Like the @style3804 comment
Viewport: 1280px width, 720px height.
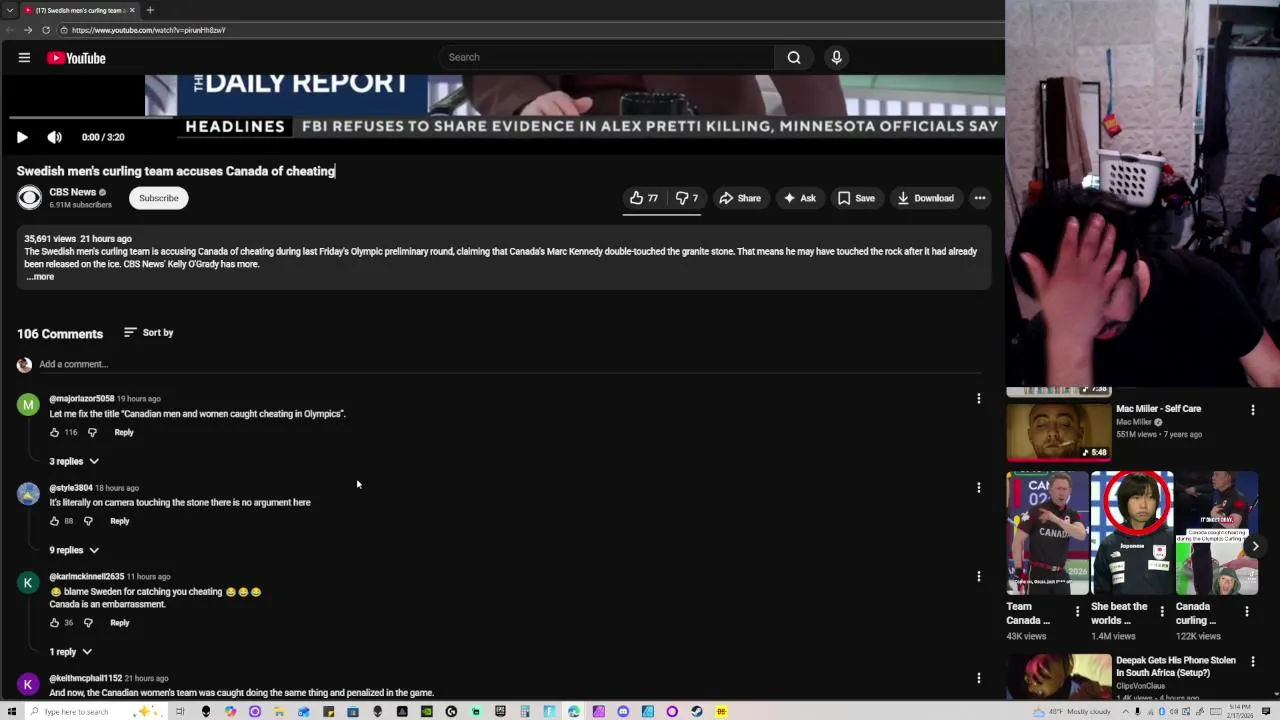pyautogui.click(x=54, y=521)
